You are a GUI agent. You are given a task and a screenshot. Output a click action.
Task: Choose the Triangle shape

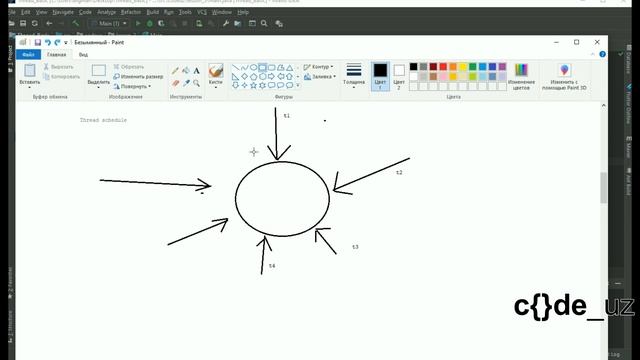pos(289,68)
